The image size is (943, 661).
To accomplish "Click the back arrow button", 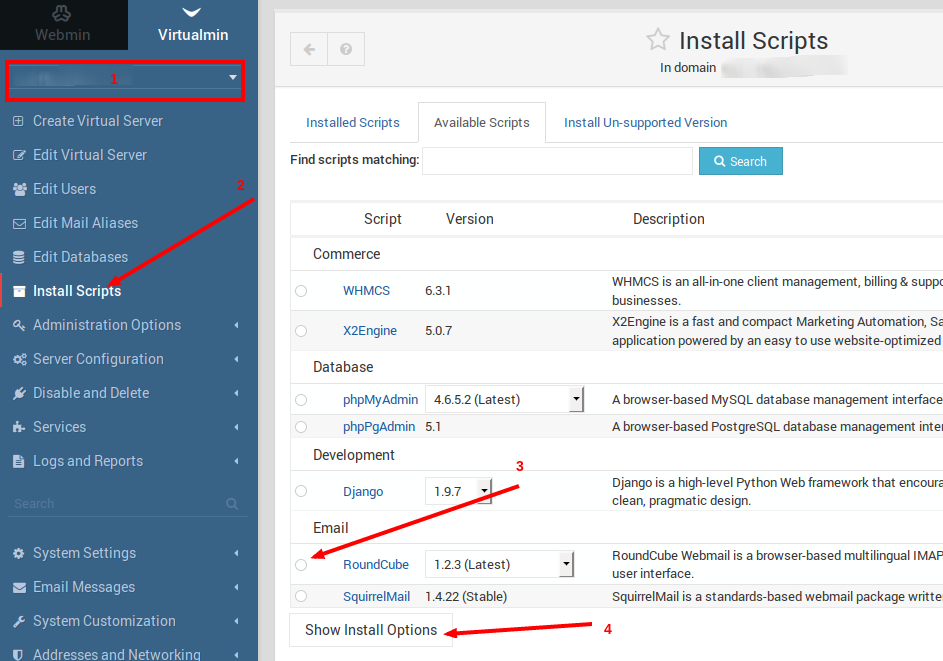I will (x=309, y=49).
